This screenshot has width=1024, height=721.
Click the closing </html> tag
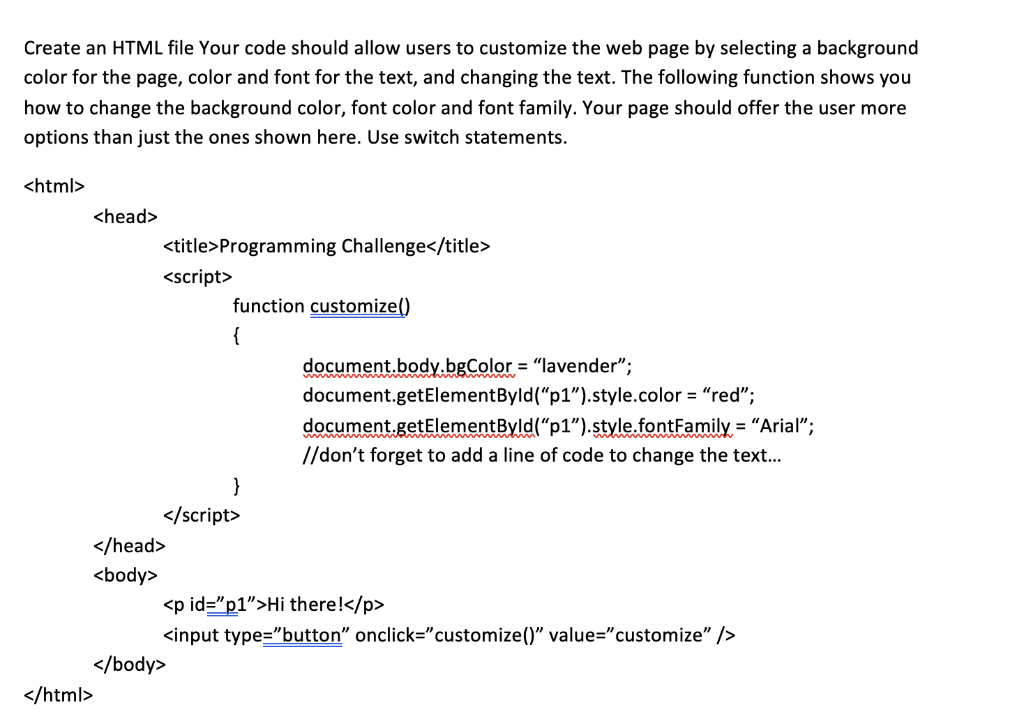coord(57,693)
